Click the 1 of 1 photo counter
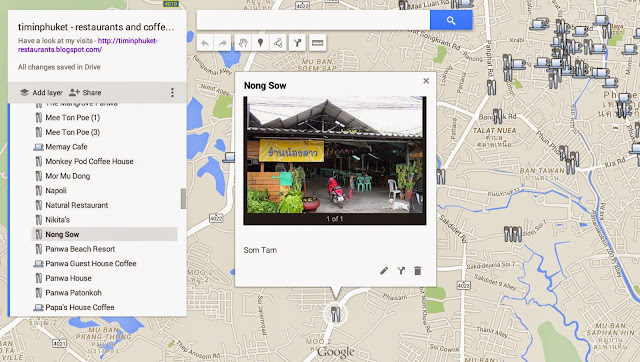 pyautogui.click(x=335, y=219)
